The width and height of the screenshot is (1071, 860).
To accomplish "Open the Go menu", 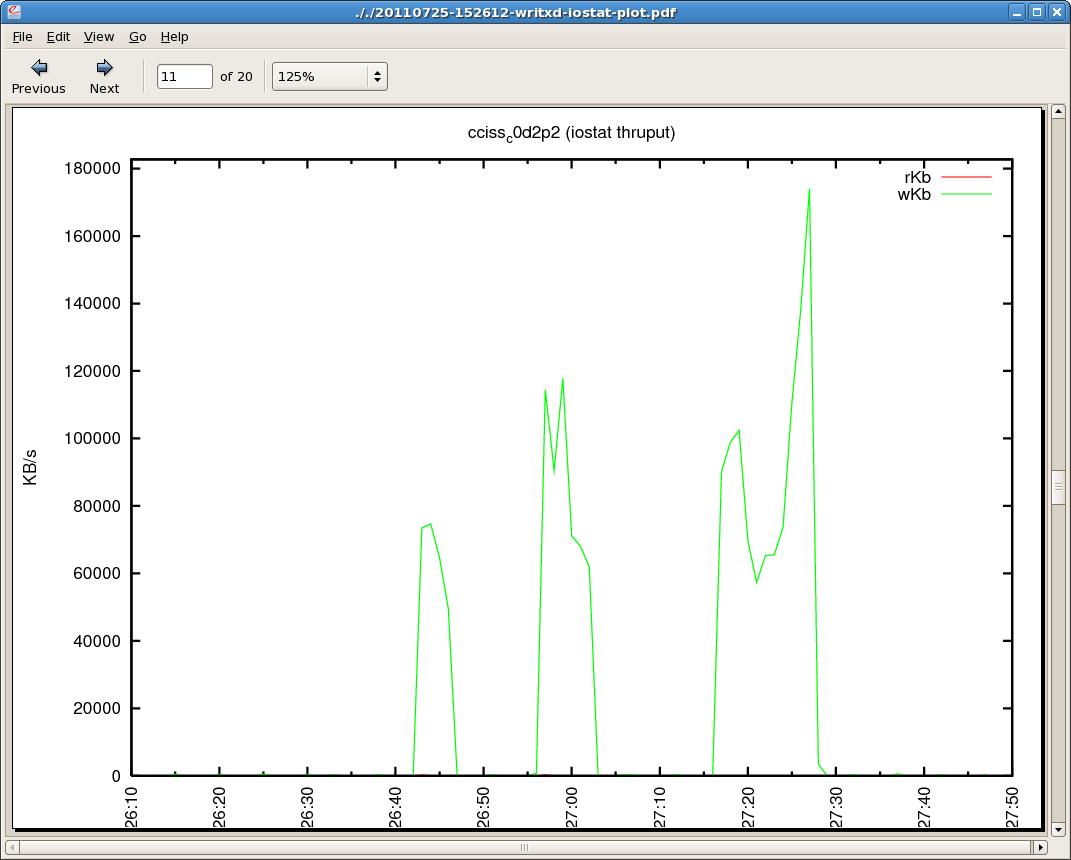I will (x=138, y=37).
